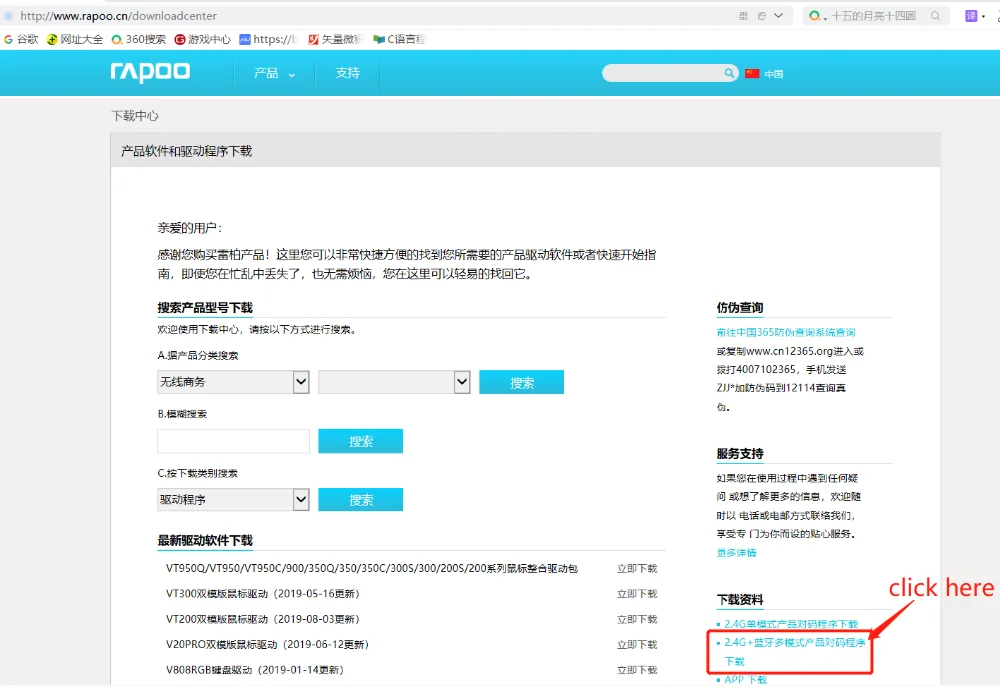Click V808RGB键盘驱动 entry text
The image size is (1000, 689).
255,670
